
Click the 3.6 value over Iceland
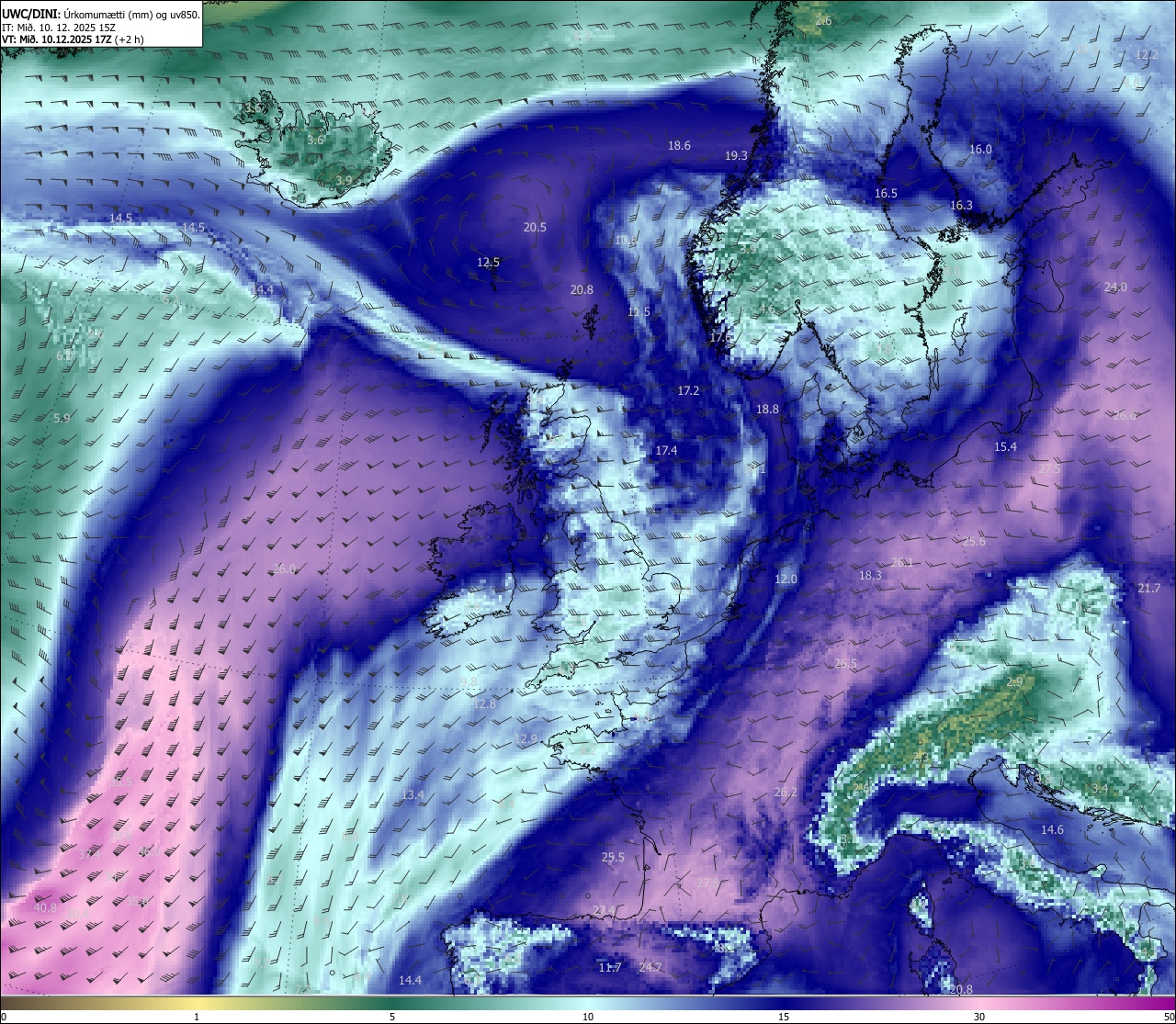point(315,140)
